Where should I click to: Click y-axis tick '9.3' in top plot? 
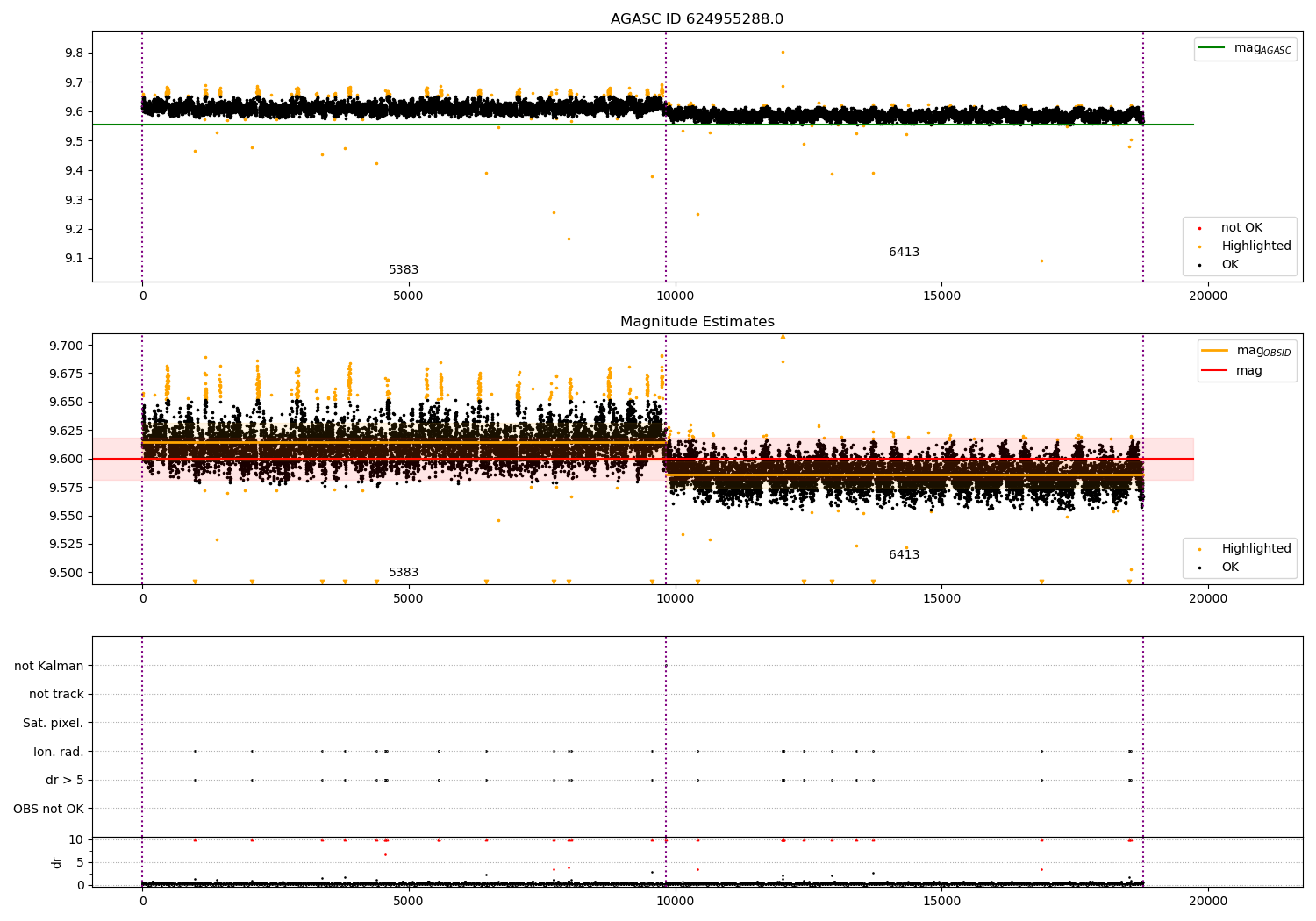coord(74,200)
